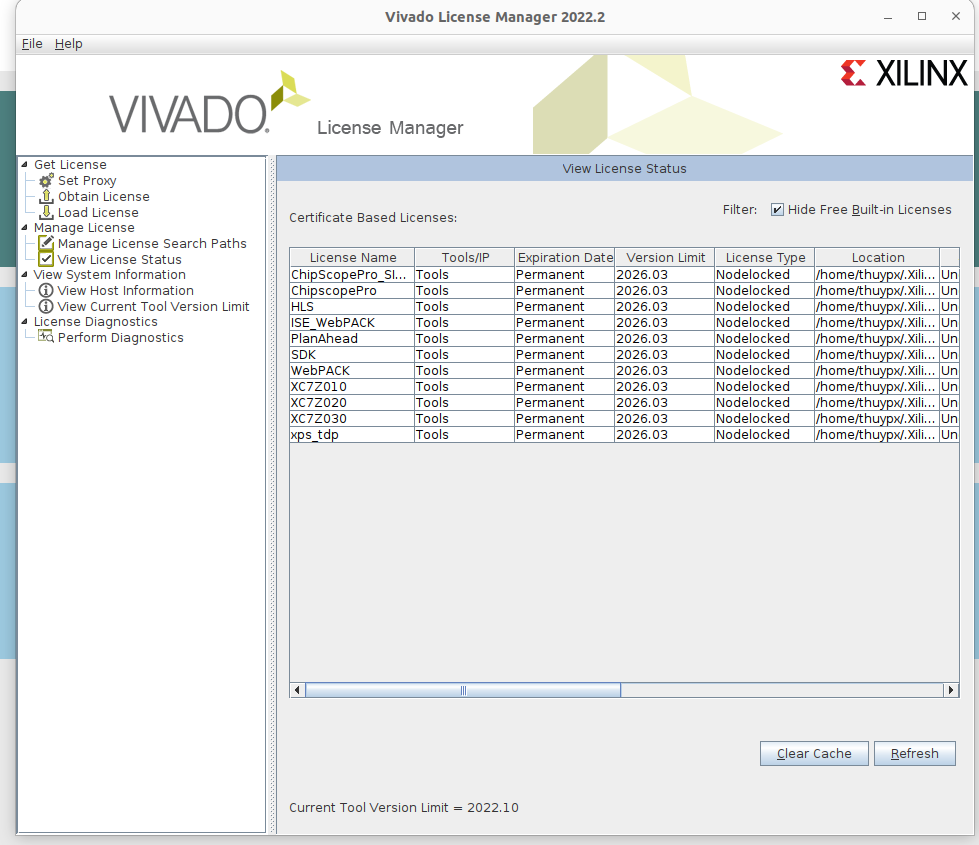The image size is (979, 845).
Task: Select Load License in the tree
Action: [98, 212]
